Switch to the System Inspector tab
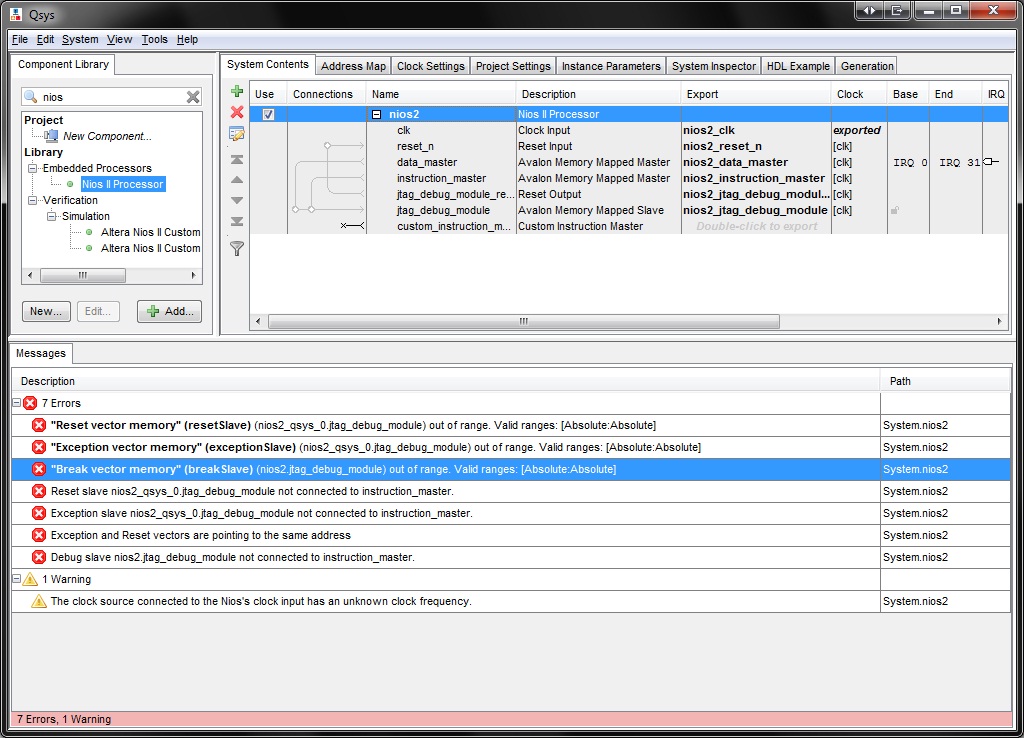This screenshot has height=738, width=1024. point(714,66)
